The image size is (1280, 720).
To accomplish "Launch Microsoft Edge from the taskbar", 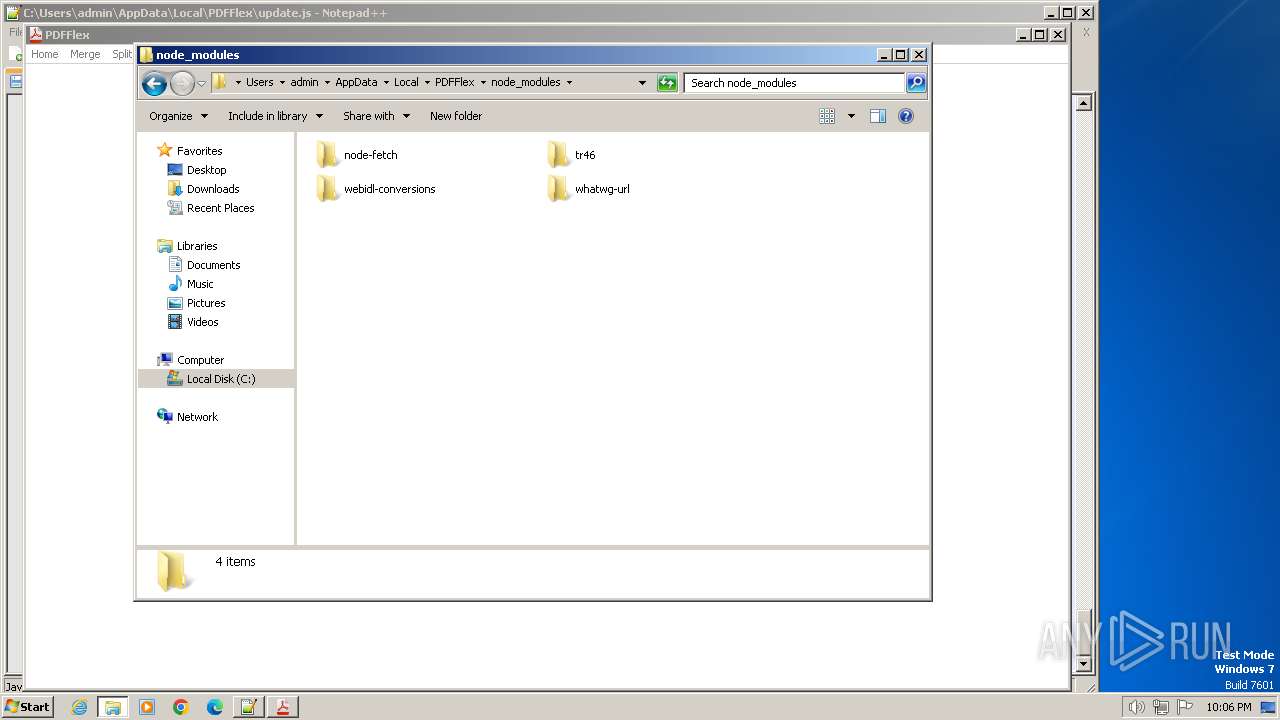I will tap(215, 707).
